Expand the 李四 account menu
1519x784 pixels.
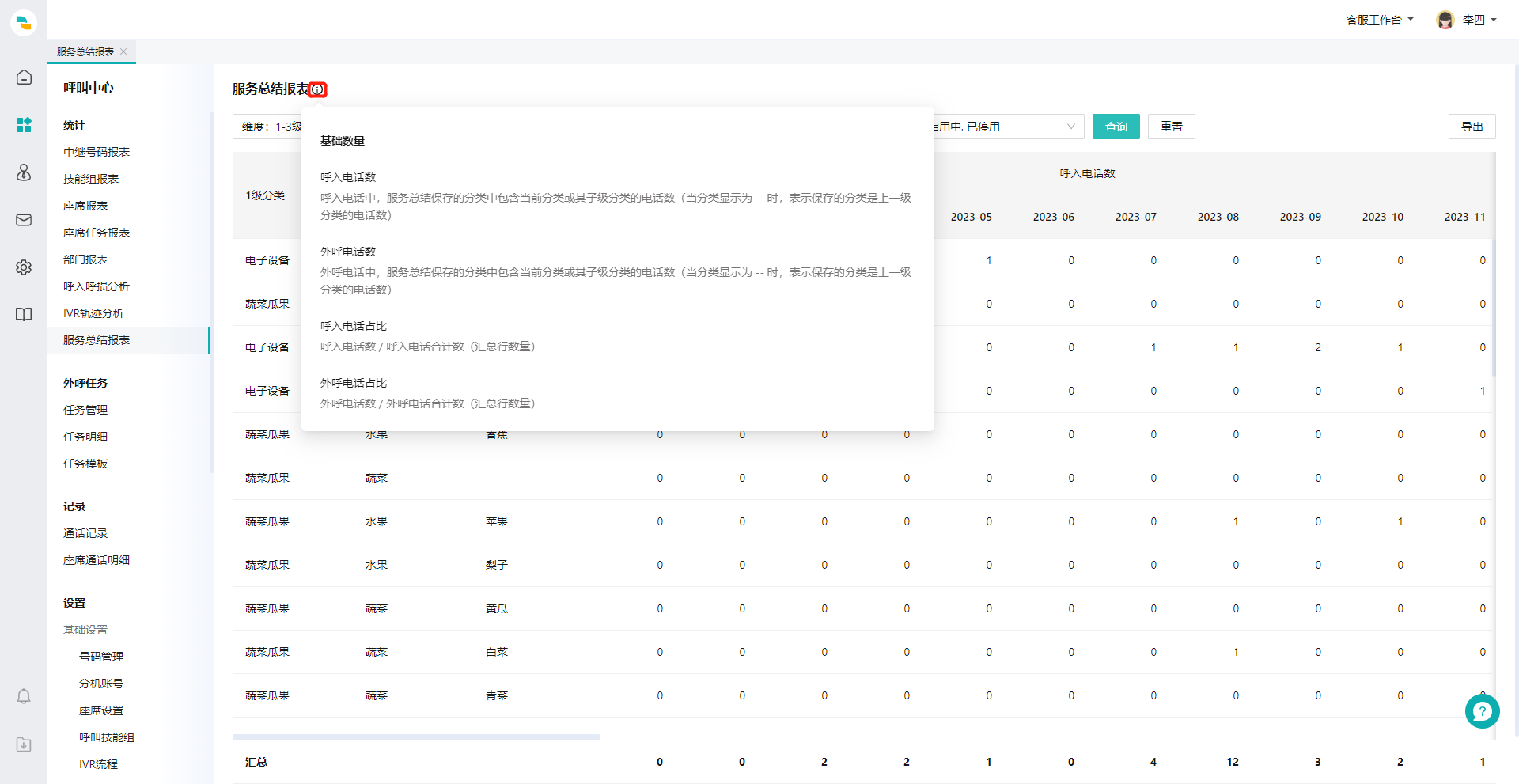tap(1479, 20)
